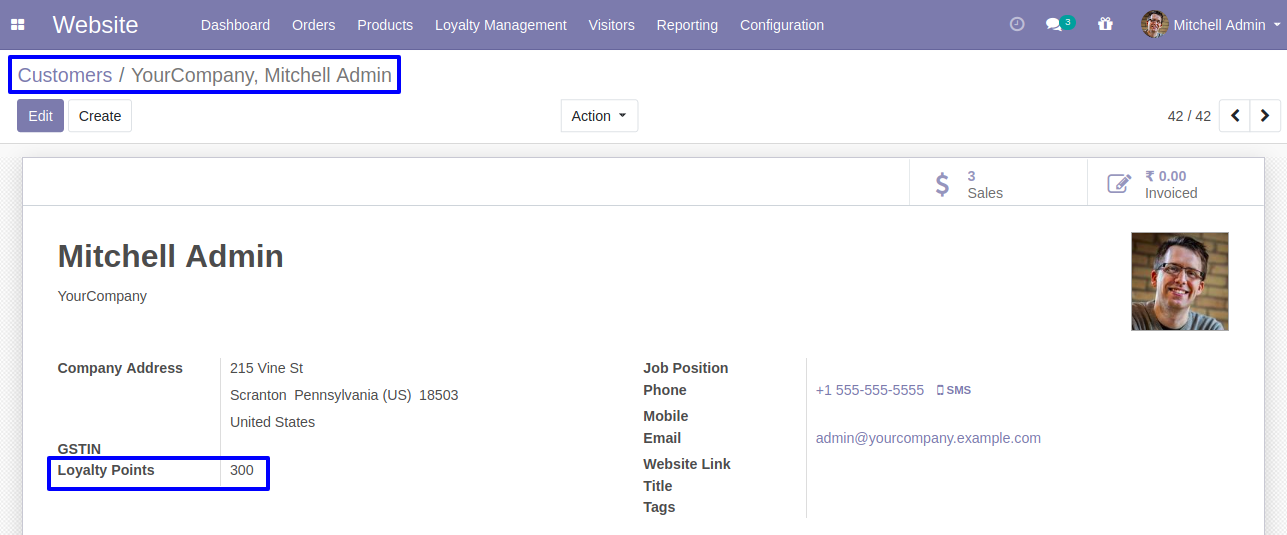The width and height of the screenshot is (1287, 535).
Task: Open the Loyalty Management menu
Action: pos(500,25)
